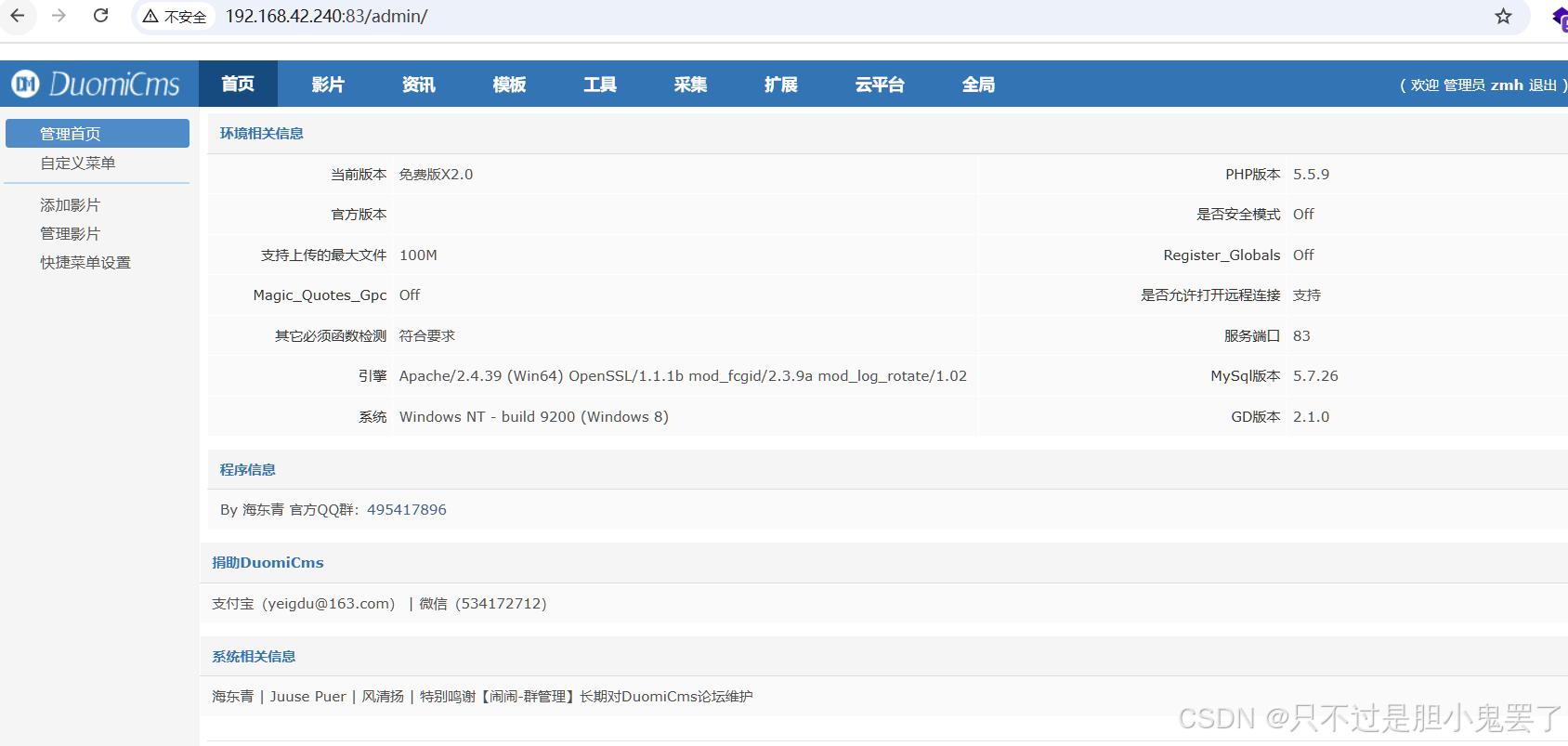This screenshot has width=1568, height=746.
Task: Click the 是否安全模式 Off value
Action: click(x=1303, y=215)
